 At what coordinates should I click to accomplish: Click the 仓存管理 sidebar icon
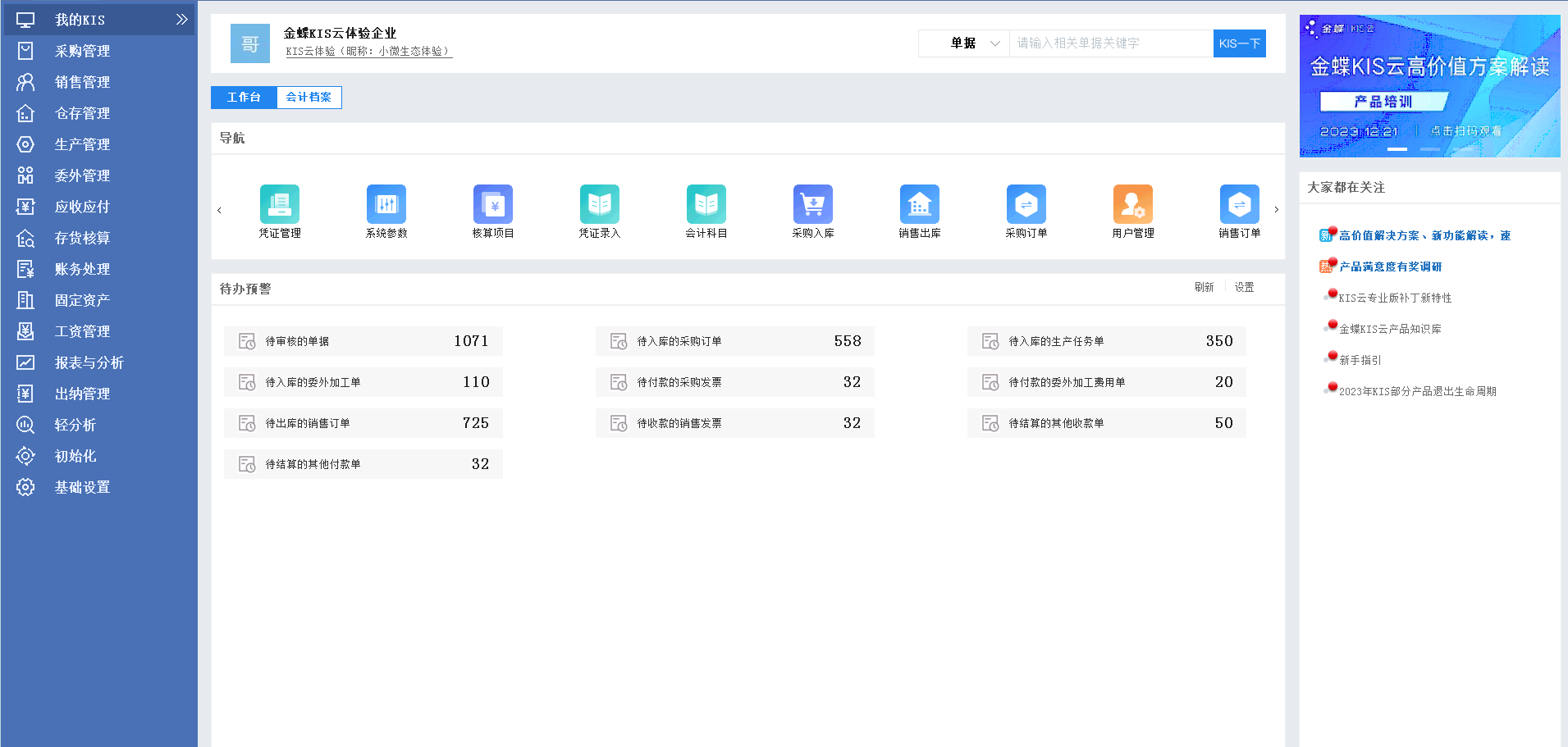25,113
